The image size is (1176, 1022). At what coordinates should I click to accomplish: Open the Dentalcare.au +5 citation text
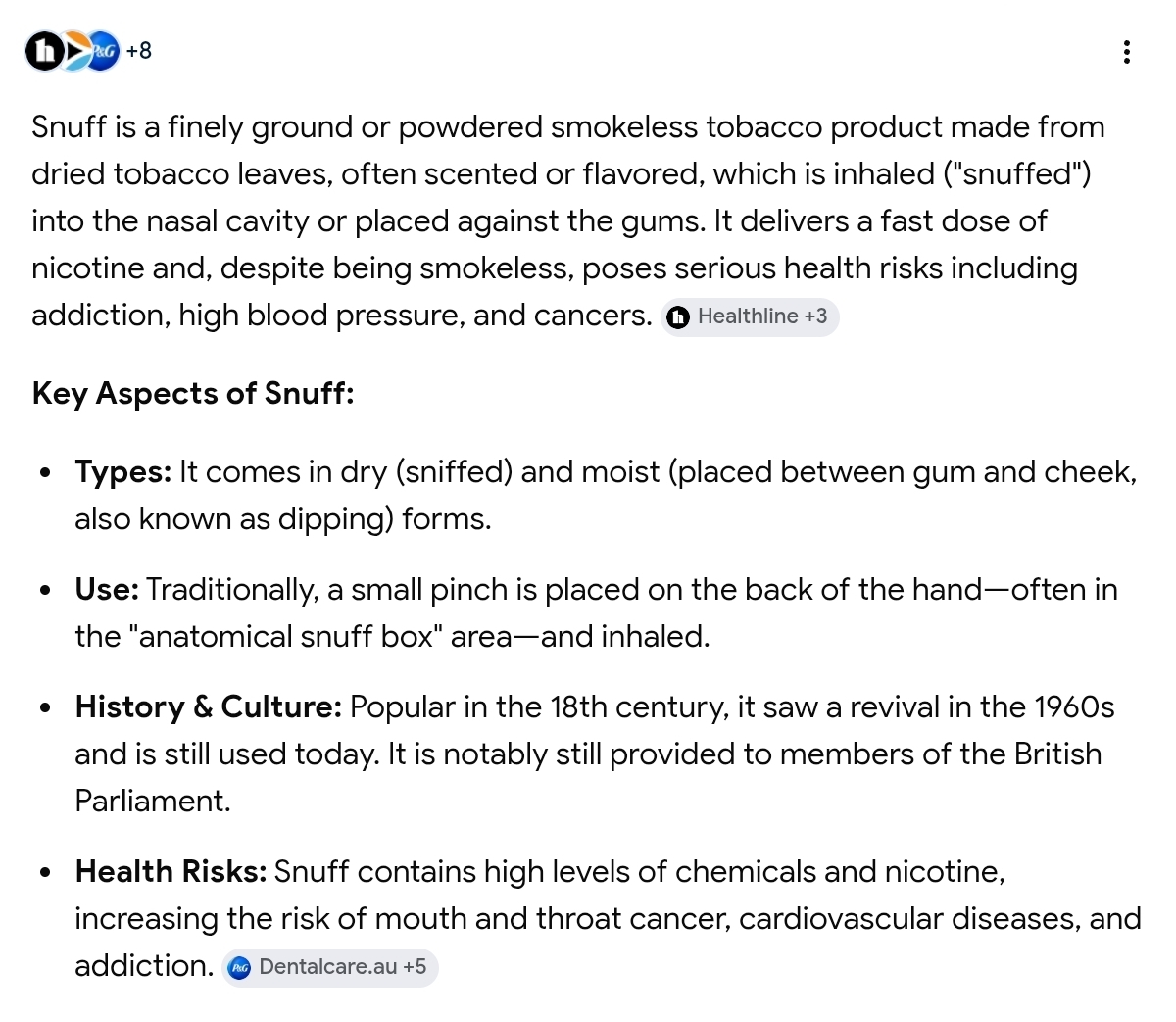coord(342,967)
